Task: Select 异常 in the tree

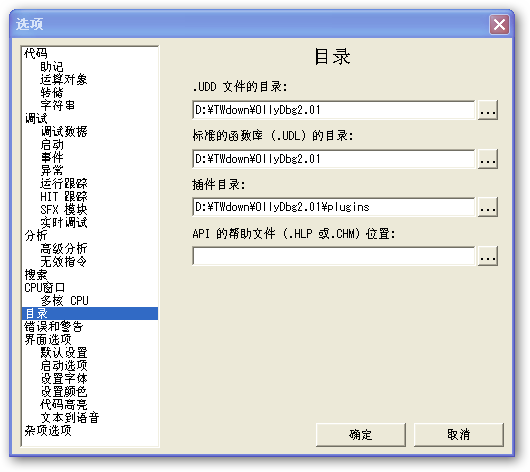Action: point(52,170)
